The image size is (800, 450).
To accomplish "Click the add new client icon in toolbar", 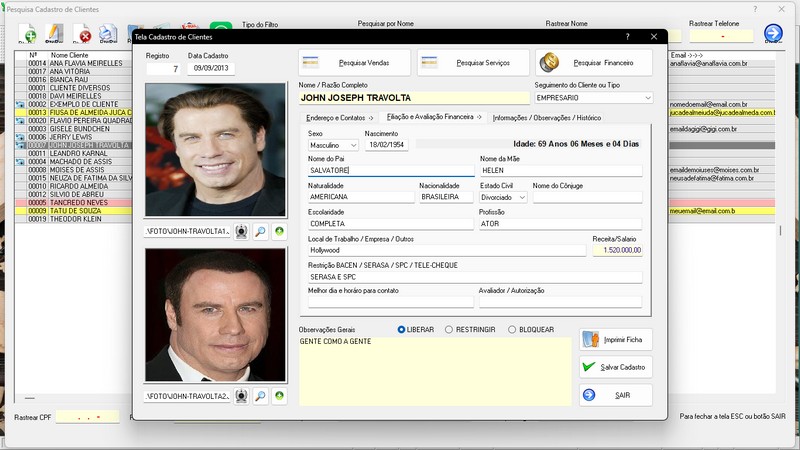I will point(28,34).
